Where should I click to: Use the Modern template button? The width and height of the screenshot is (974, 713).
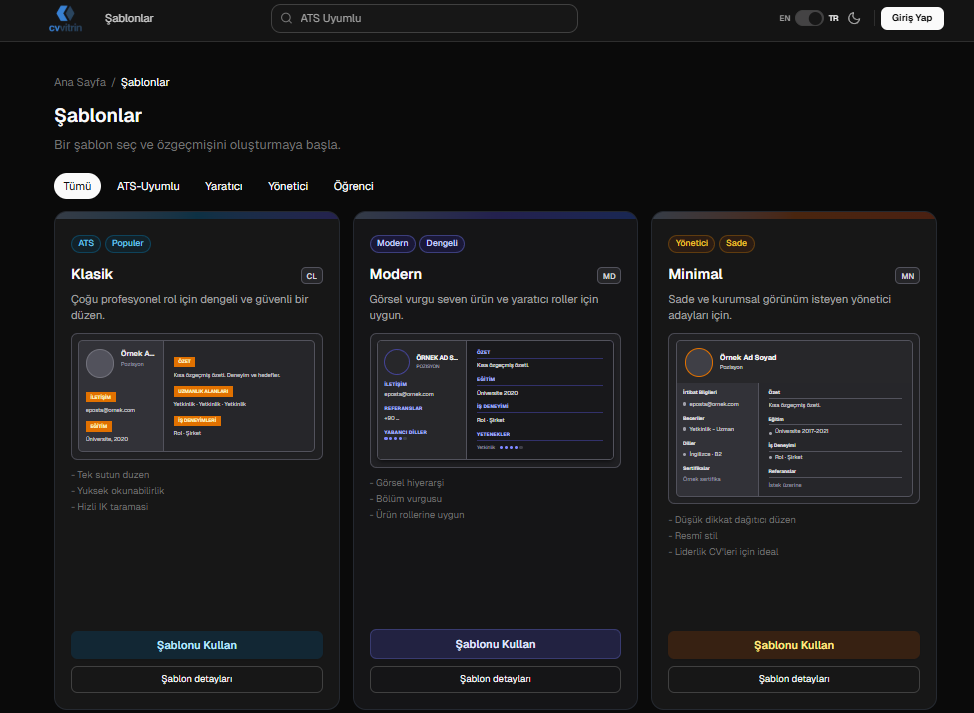click(495, 644)
